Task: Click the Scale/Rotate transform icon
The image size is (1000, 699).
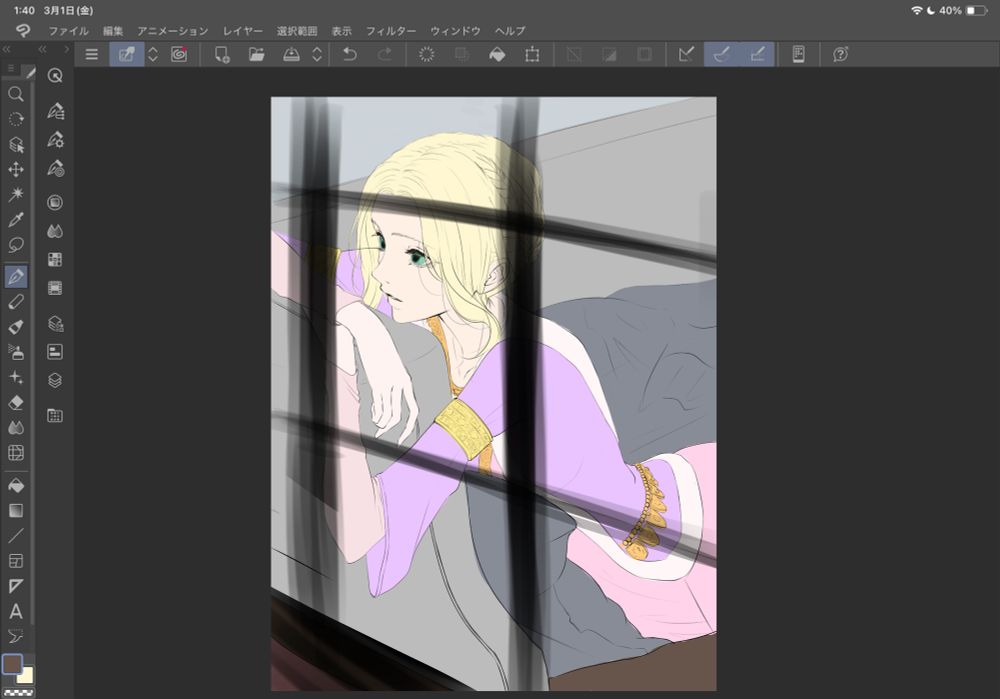Action: [x=533, y=54]
